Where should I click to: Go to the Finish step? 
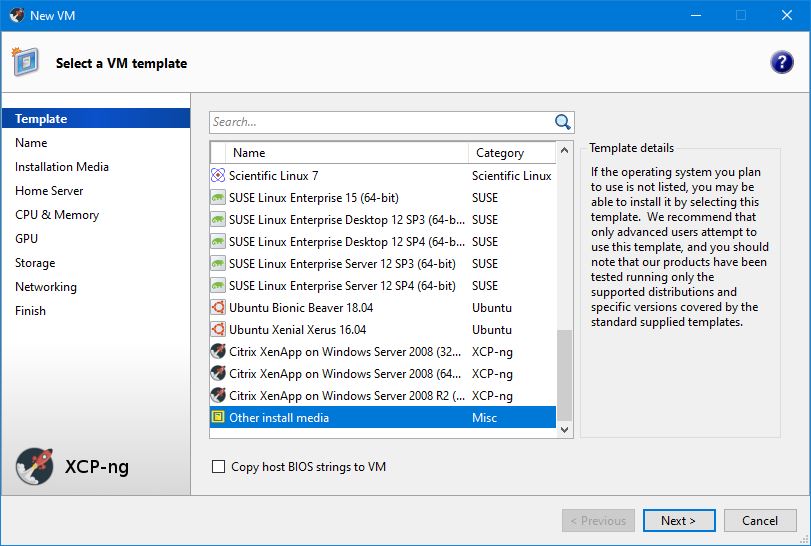click(x=30, y=311)
